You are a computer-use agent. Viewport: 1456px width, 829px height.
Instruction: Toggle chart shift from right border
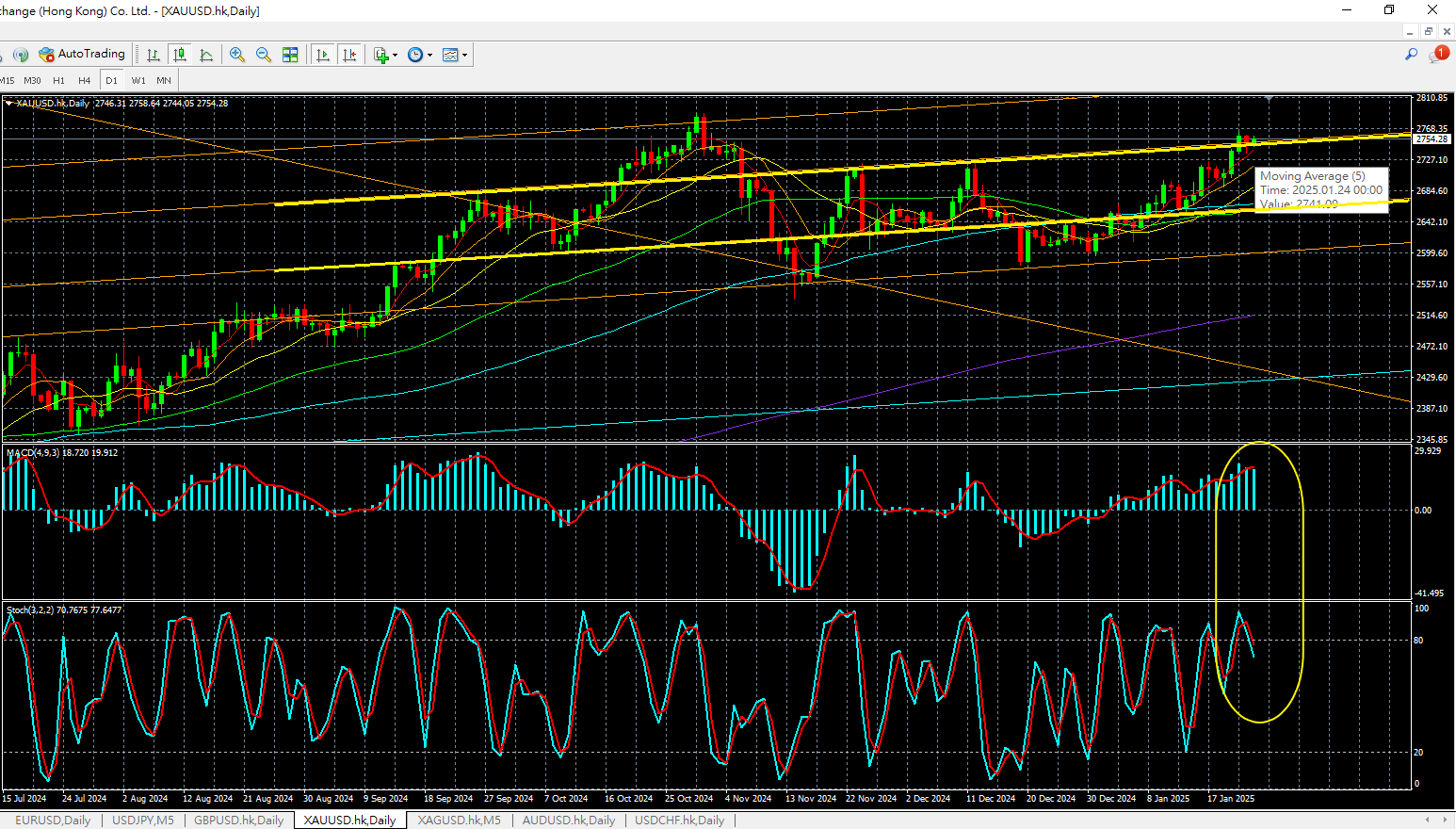tap(349, 55)
